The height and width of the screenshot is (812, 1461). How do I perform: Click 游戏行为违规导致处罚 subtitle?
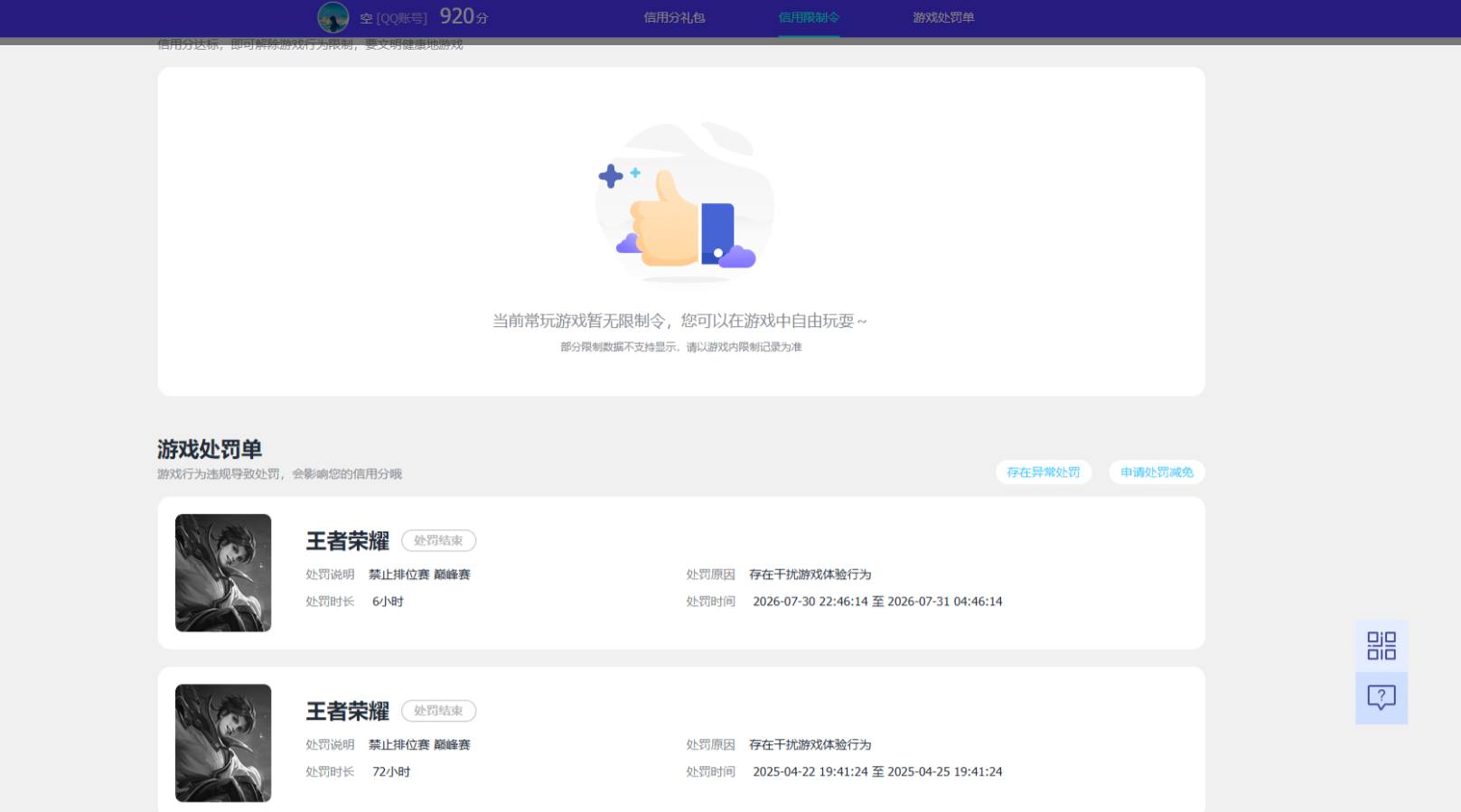(x=279, y=474)
